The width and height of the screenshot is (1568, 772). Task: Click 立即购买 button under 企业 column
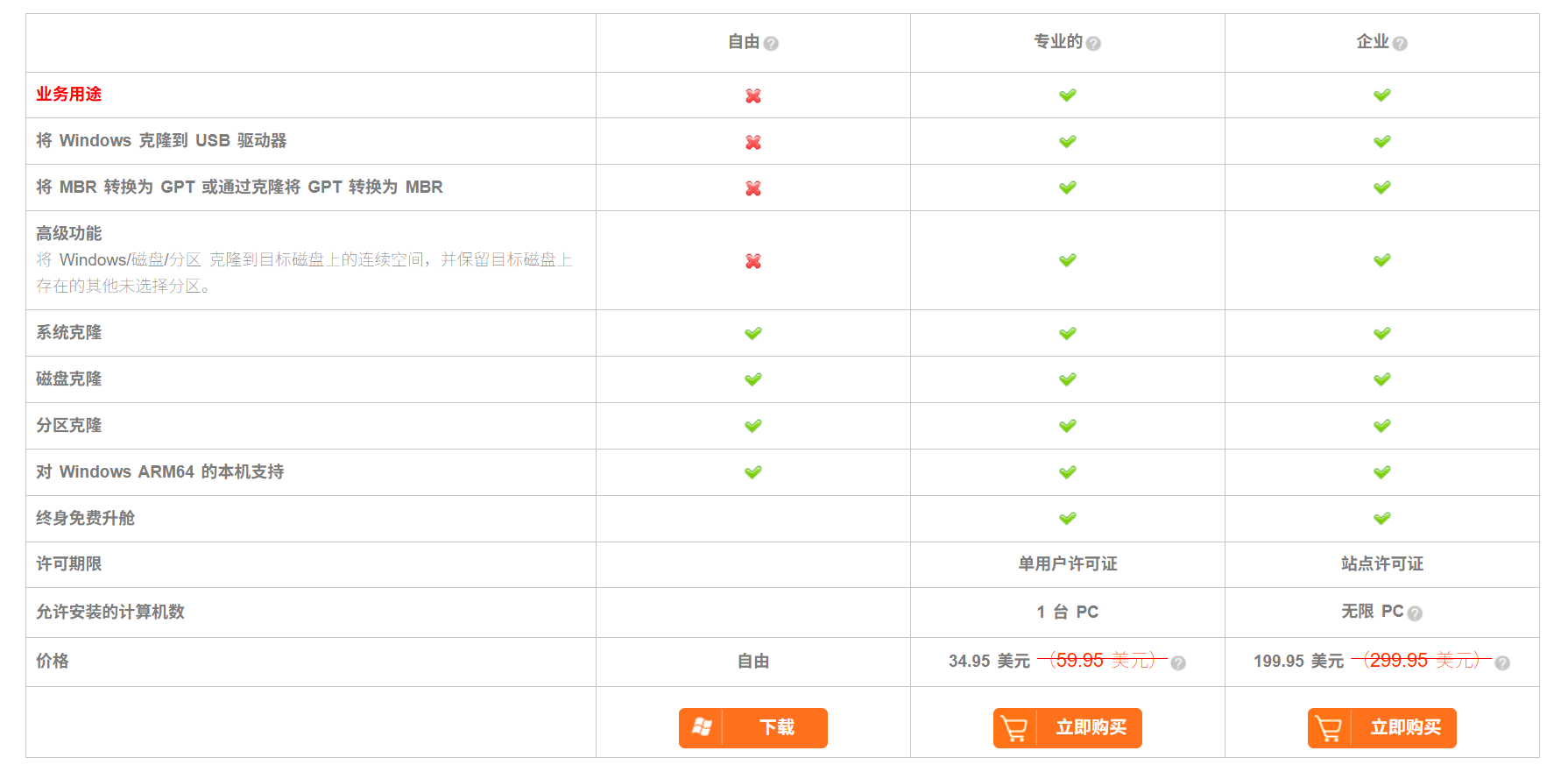click(1382, 728)
